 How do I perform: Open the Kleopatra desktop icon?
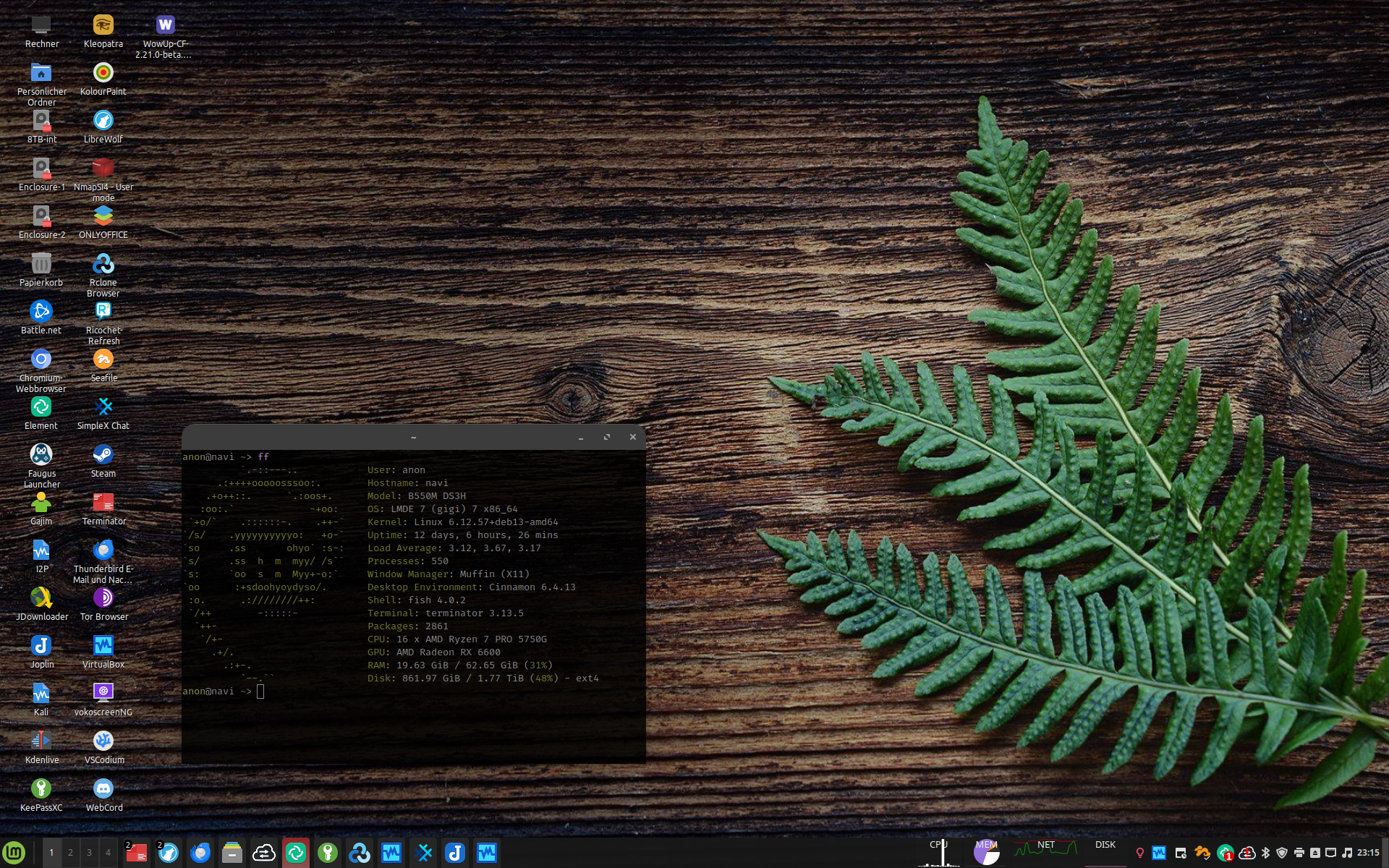[103, 26]
